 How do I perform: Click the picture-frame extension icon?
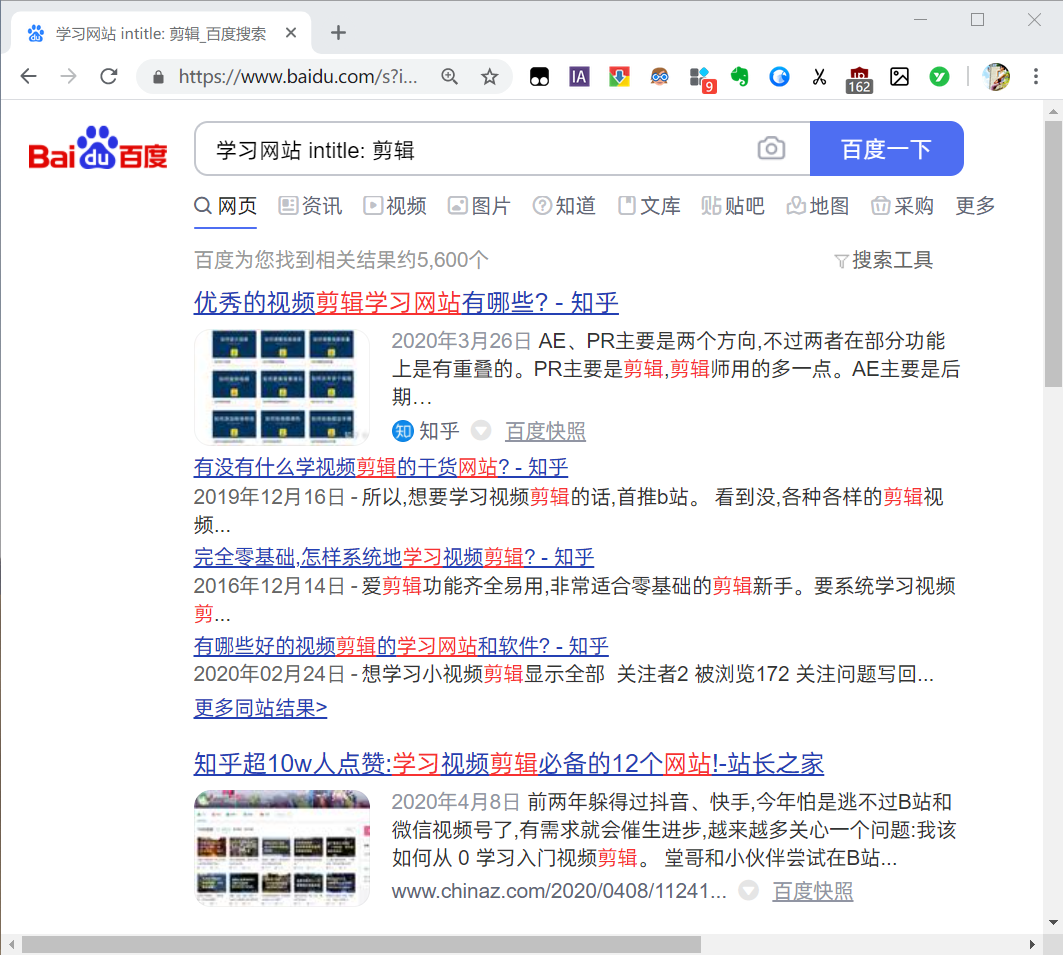tap(899, 76)
